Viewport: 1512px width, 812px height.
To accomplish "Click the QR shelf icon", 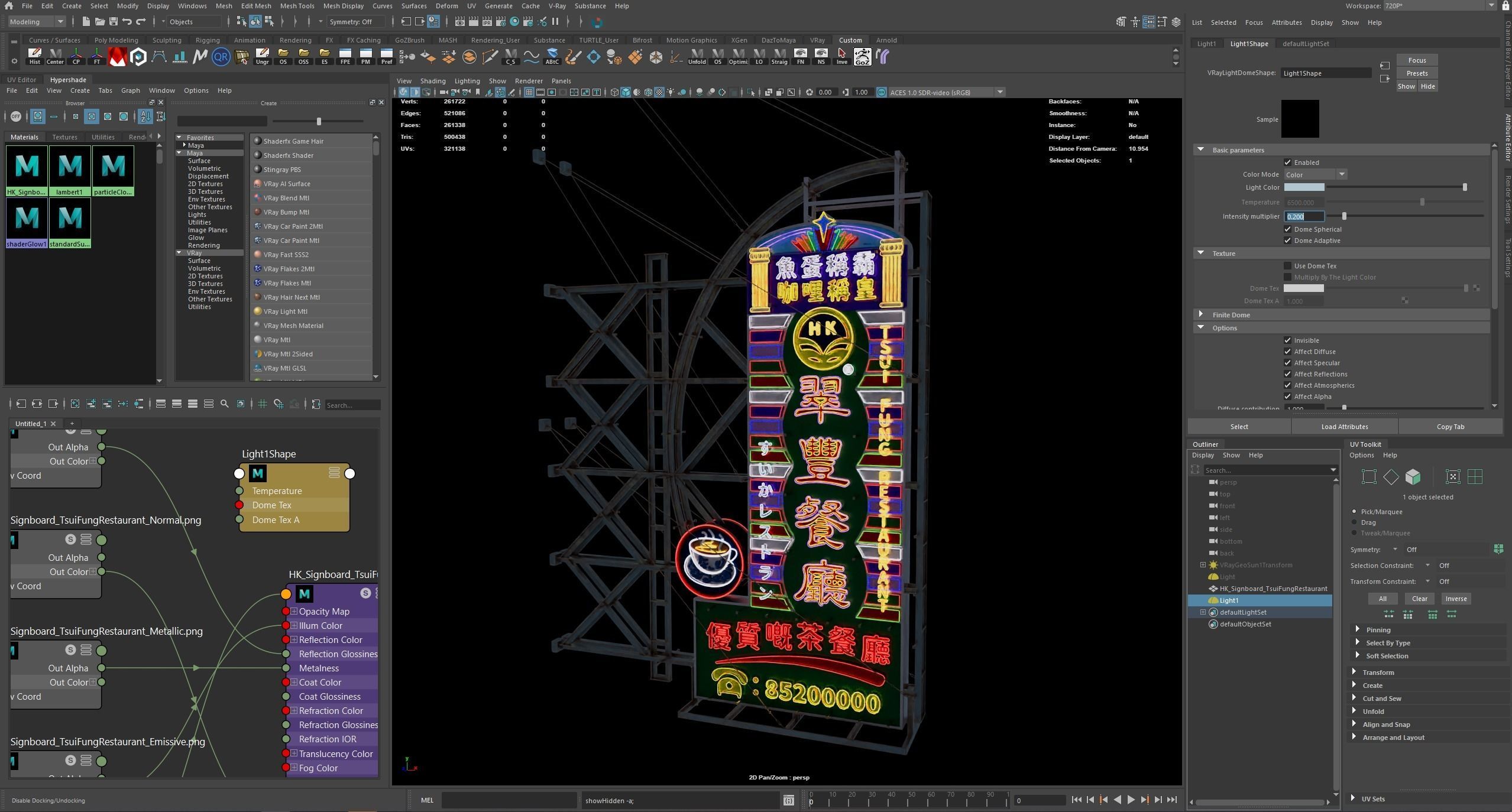I will [x=221, y=57].
